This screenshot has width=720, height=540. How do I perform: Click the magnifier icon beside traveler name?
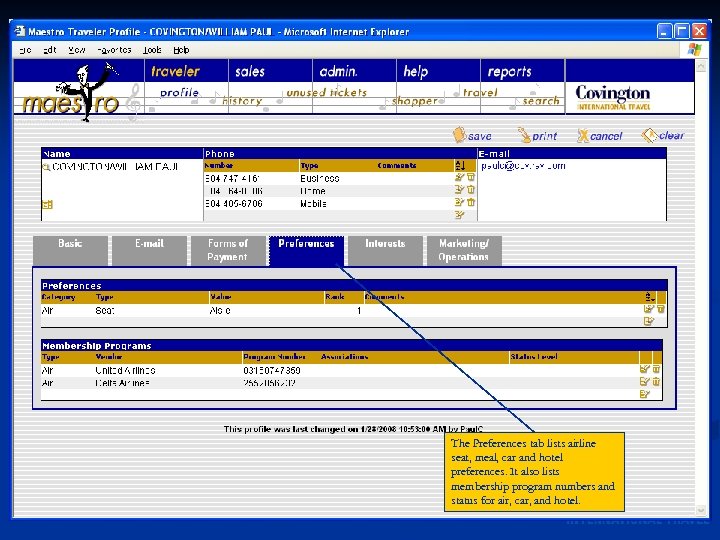[46, 167]
